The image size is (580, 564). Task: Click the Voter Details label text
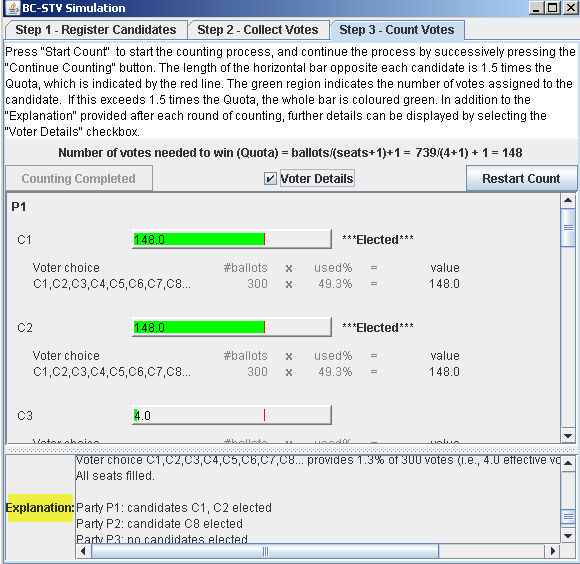coord(317,179)
